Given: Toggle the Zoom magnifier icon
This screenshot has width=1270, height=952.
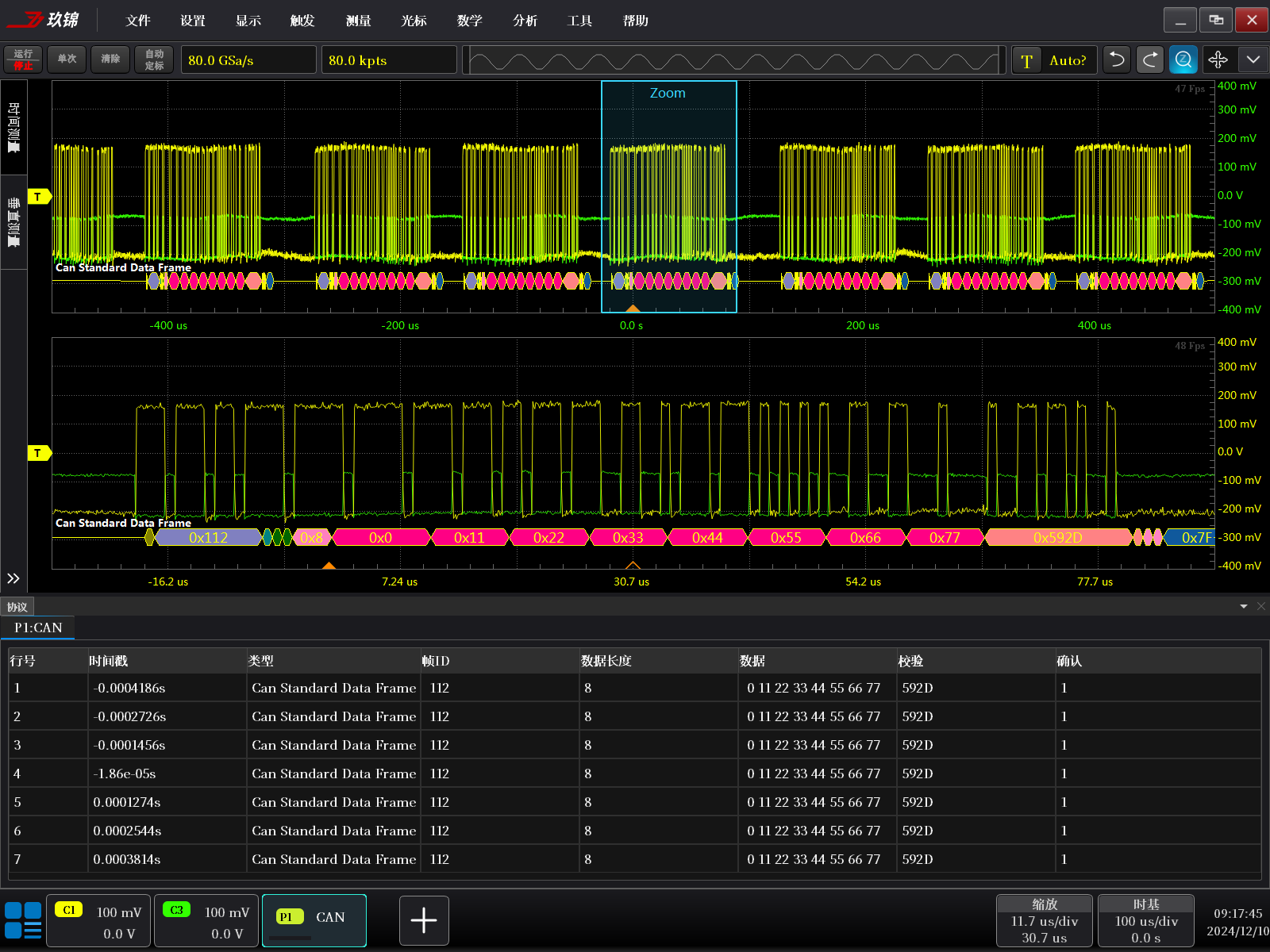Looking at the screenshot, I should [1183, 59].
